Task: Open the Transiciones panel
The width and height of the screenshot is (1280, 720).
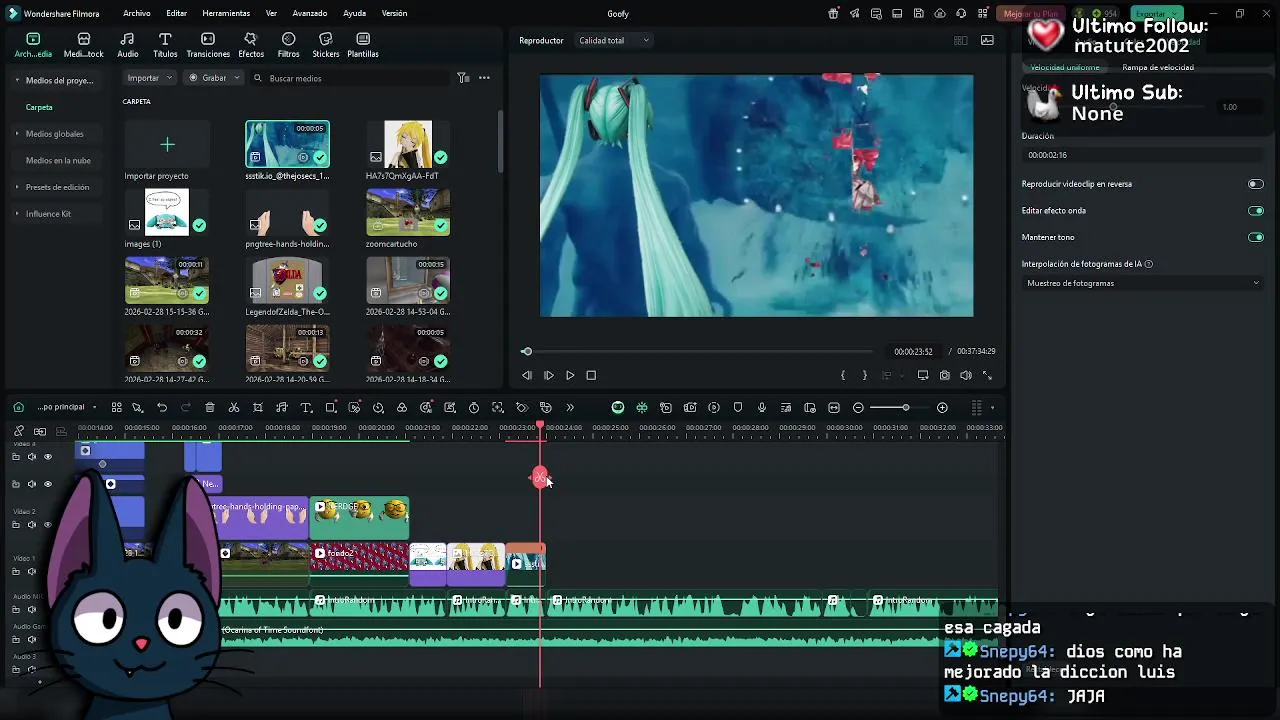Action: click(x=208, y=45)
